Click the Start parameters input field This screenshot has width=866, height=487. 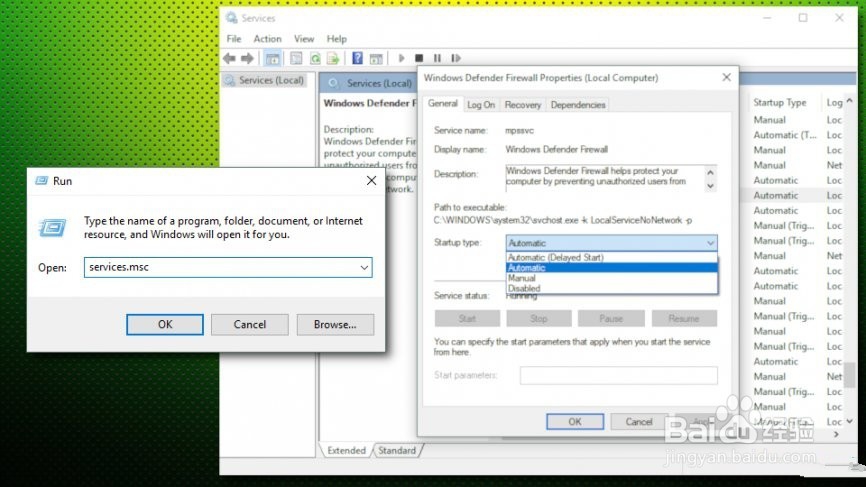click(x=619, y=375)
